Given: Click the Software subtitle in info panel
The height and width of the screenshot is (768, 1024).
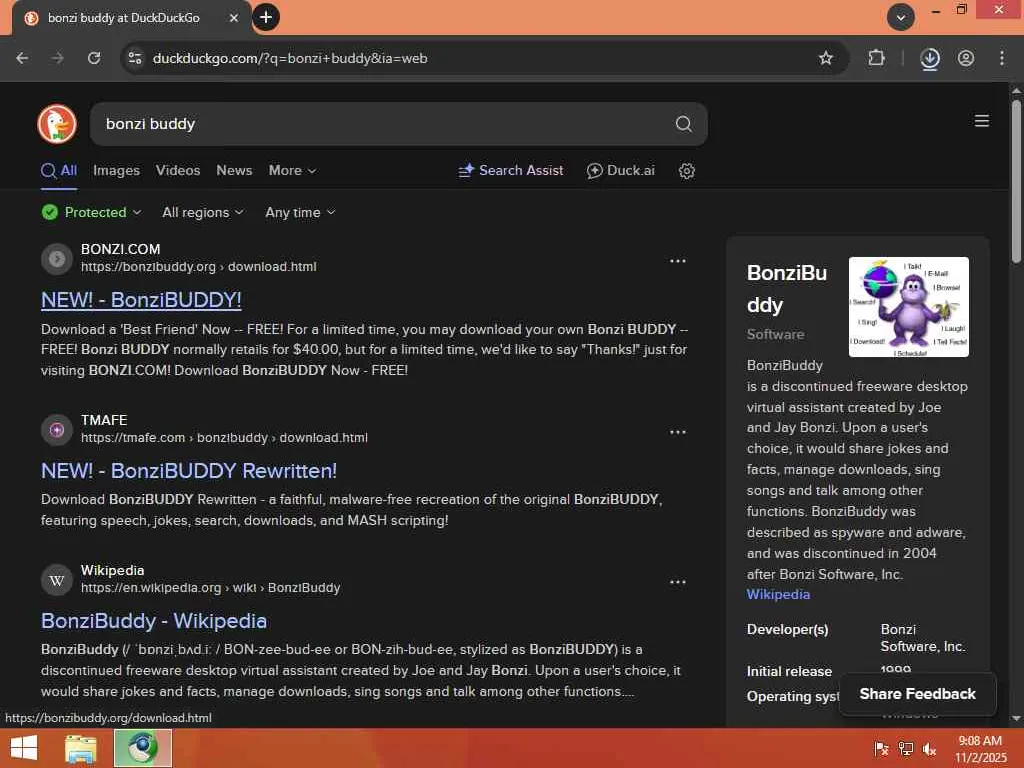Looking at the screenshot, I should pyautogui.click(x=775, y=334).
